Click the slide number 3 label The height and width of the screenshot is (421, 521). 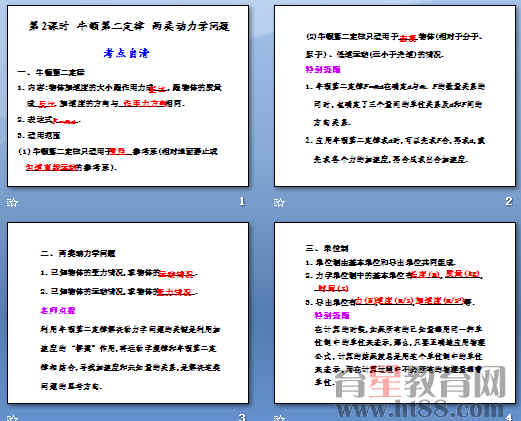[243, 417]
